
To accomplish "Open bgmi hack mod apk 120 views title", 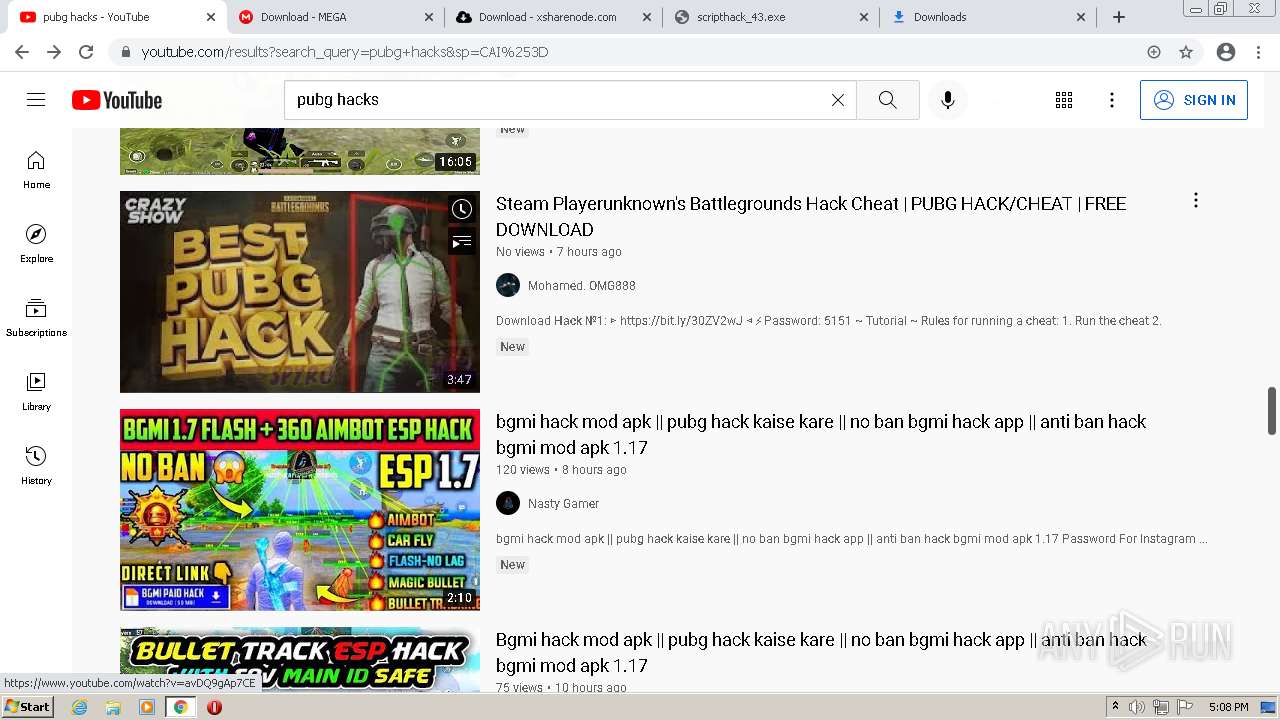I will pyautogui.click(x=821, y=434).
